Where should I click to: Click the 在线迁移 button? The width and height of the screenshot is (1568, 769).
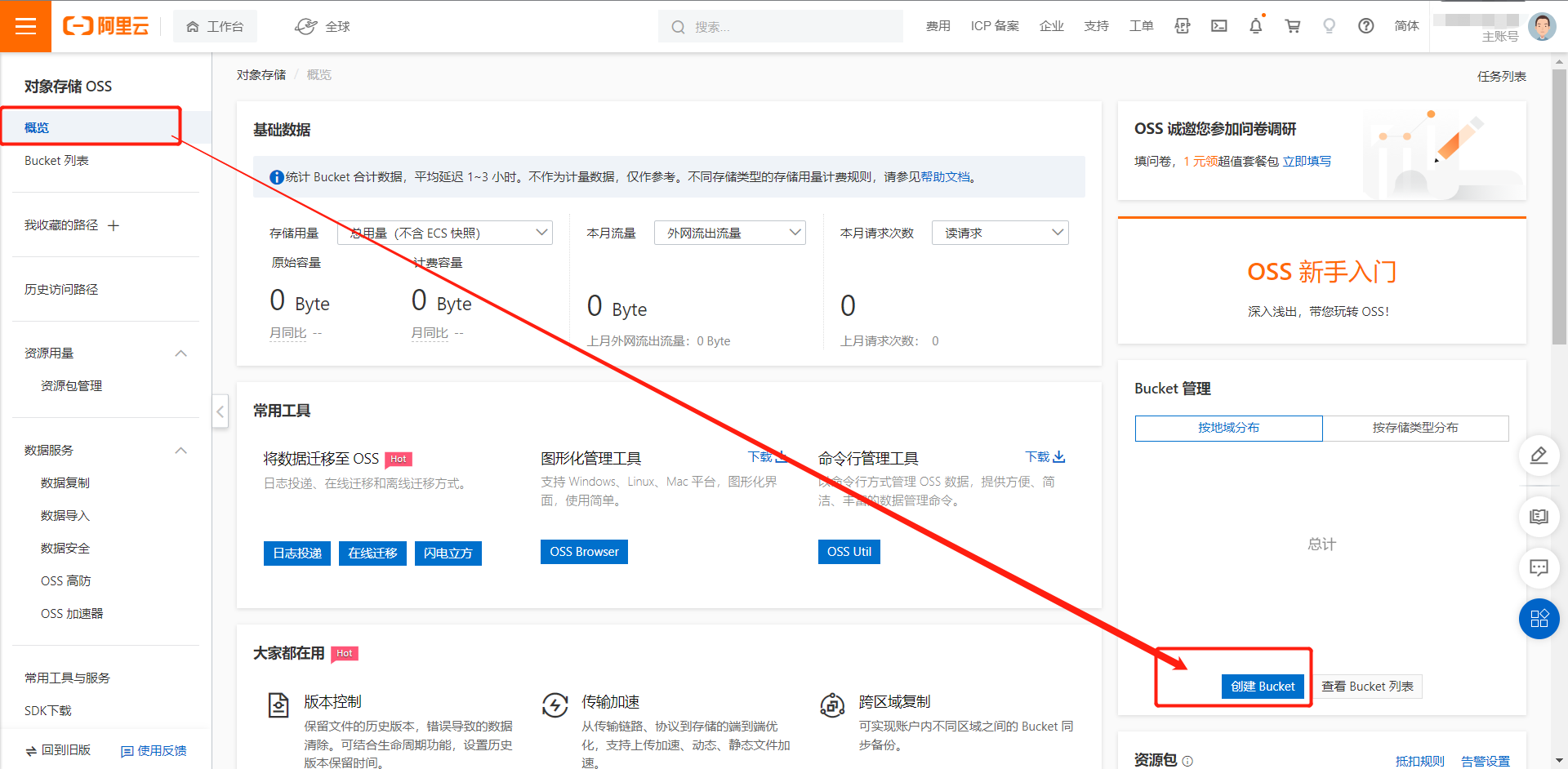372,553
